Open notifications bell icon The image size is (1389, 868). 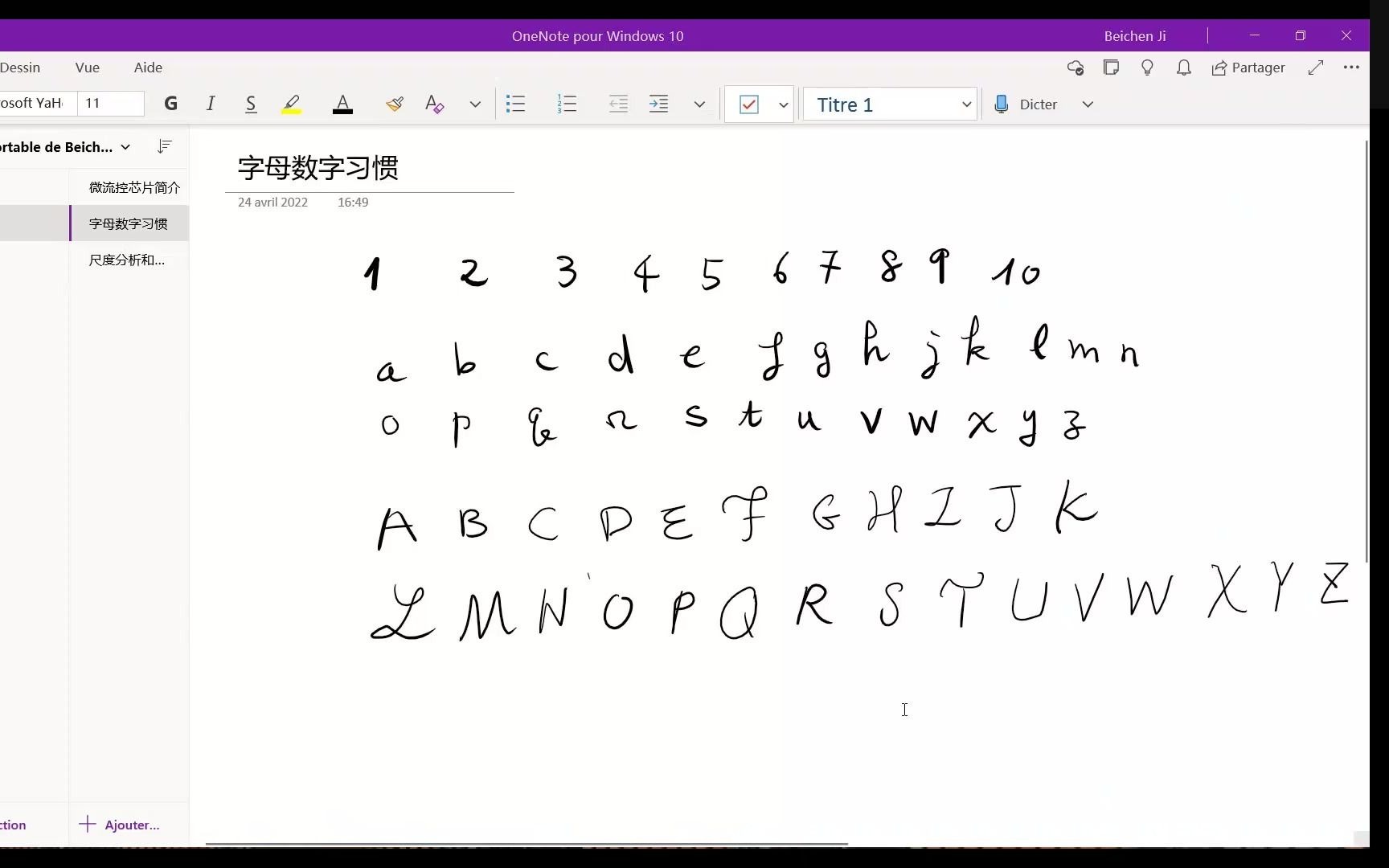point(1184,68)
